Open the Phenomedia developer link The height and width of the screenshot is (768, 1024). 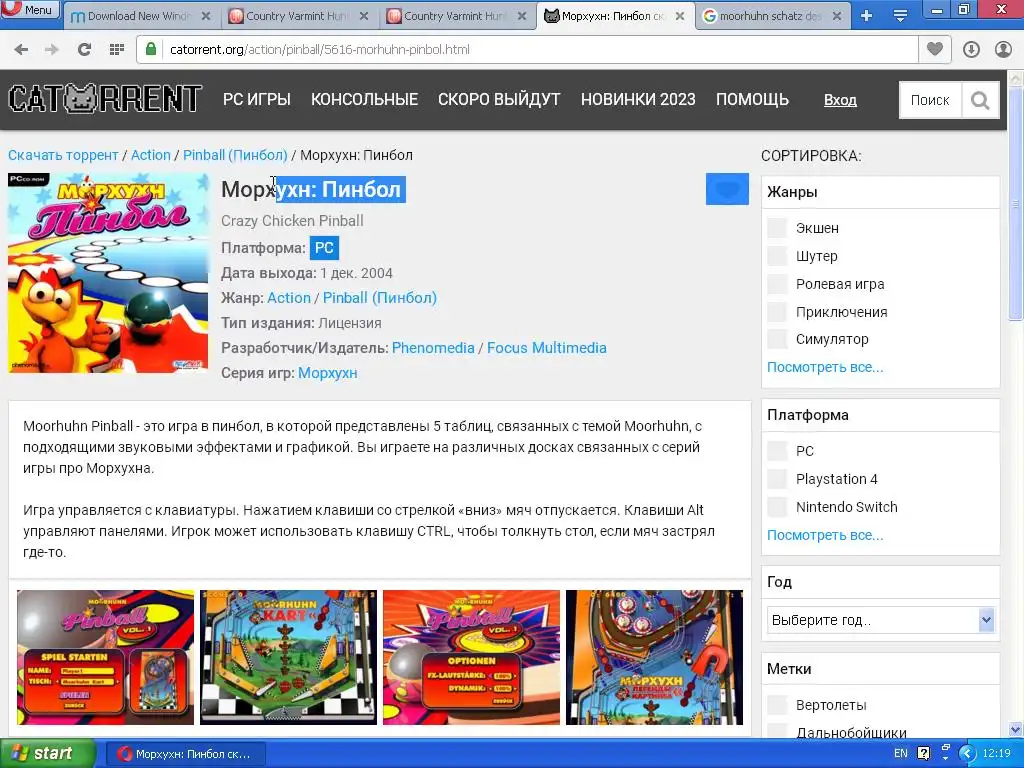[x=433, y=348]
